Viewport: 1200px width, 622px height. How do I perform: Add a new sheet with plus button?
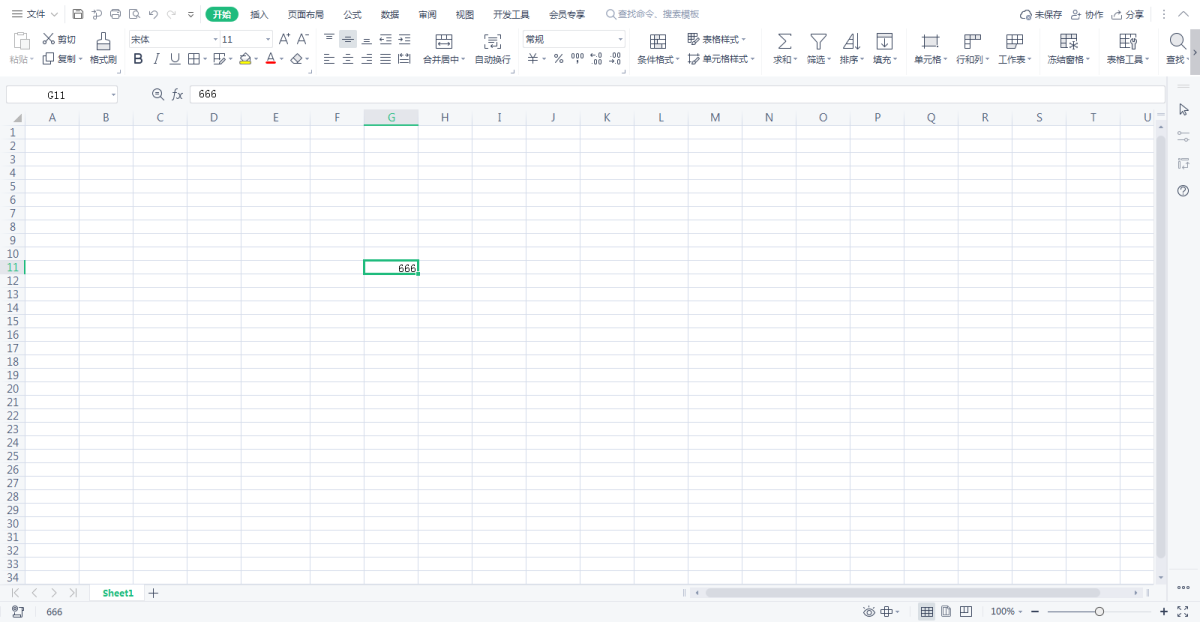coord(153,593)
